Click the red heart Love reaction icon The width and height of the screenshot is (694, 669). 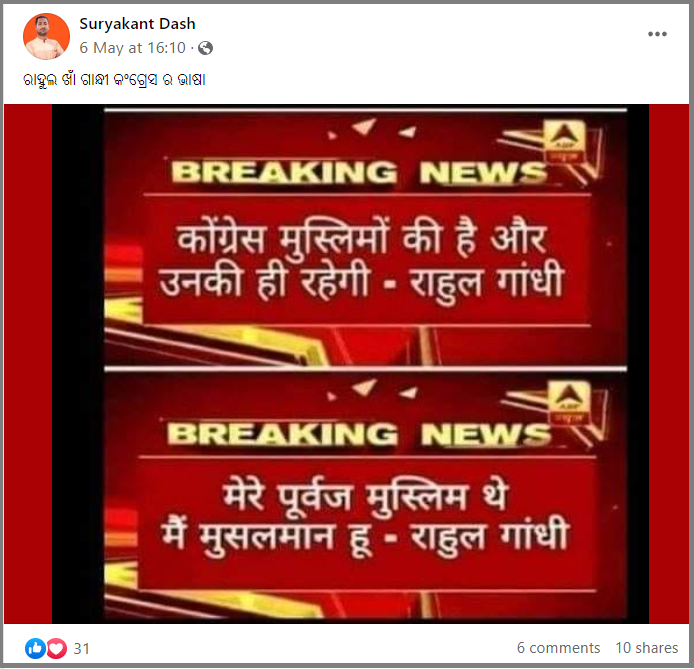pyautogui.click(x=57, y=649)
